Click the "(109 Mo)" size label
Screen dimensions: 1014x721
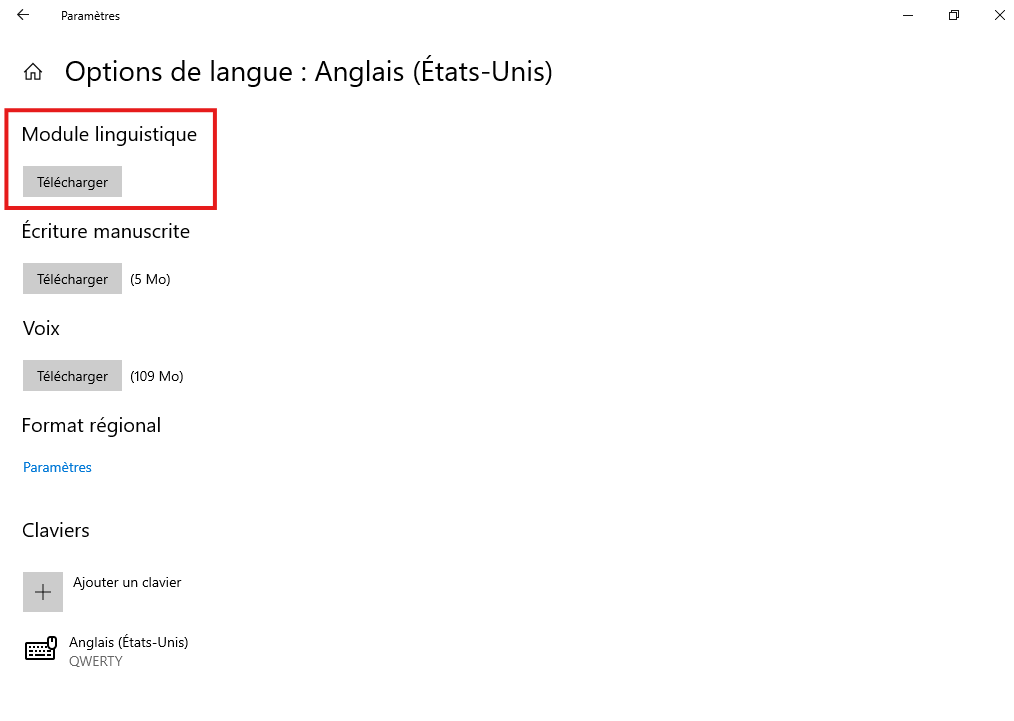[157, 376]
